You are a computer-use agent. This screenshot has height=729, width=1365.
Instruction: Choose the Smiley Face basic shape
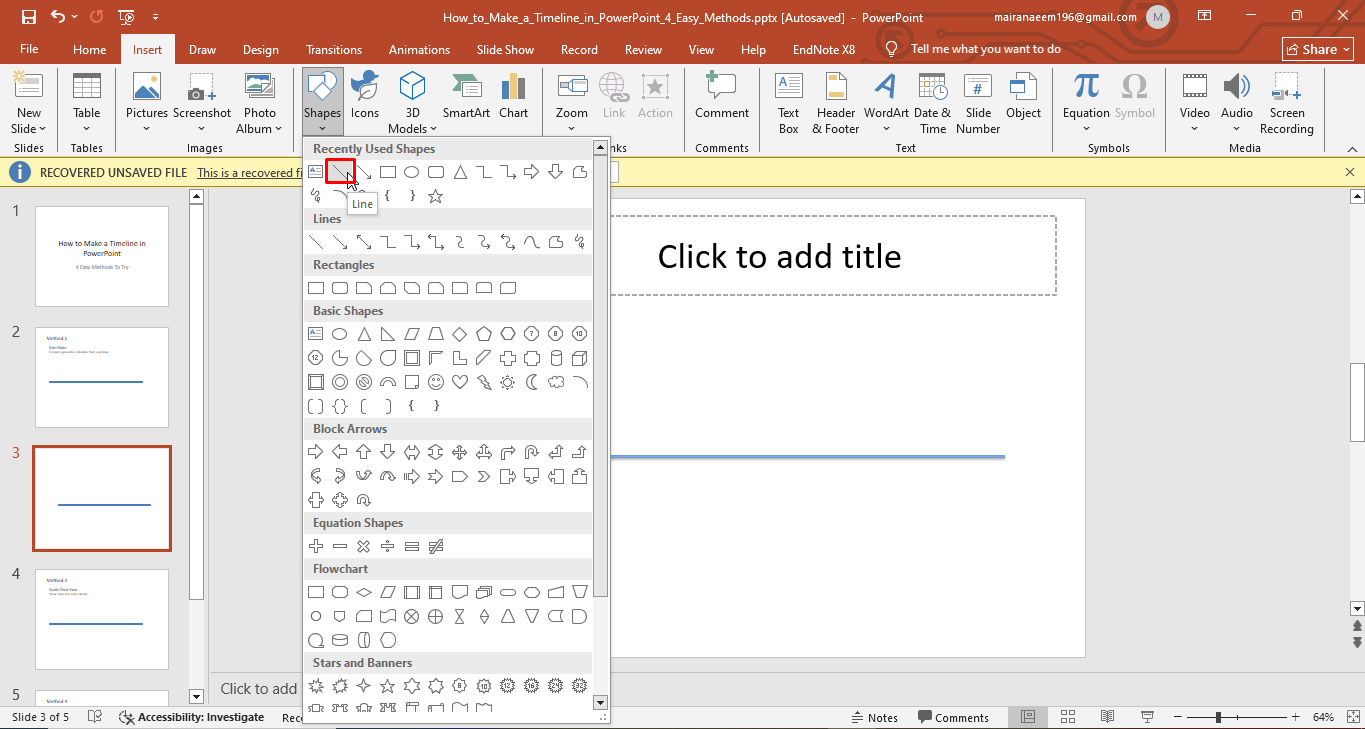coord(436,382)
